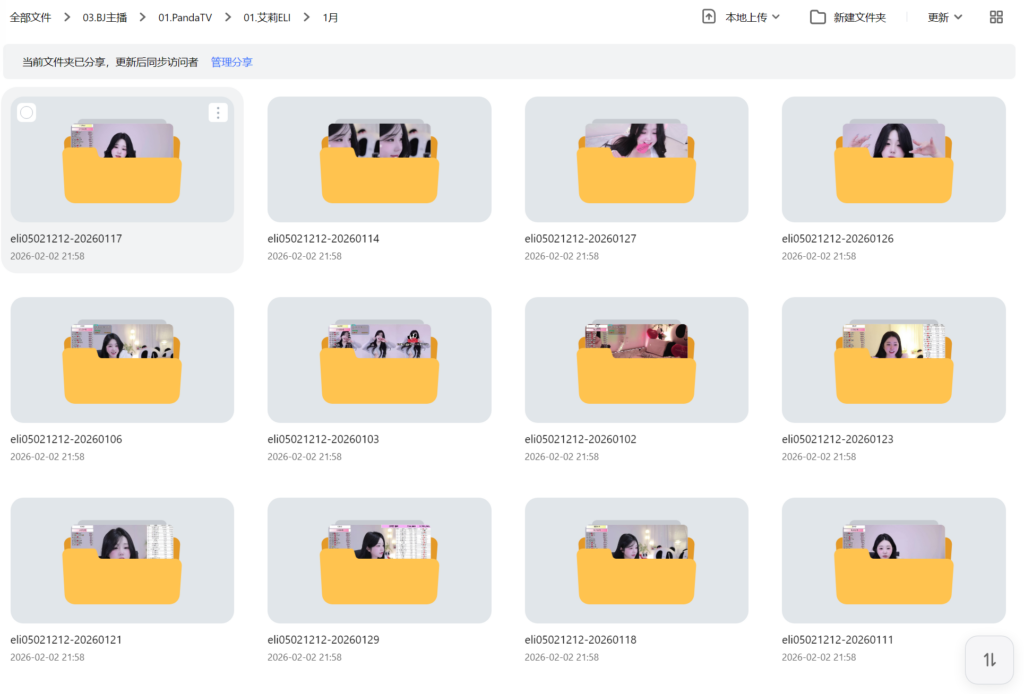Open thumbnail of folder eli05021212-20260121

[x=122, y=560]
